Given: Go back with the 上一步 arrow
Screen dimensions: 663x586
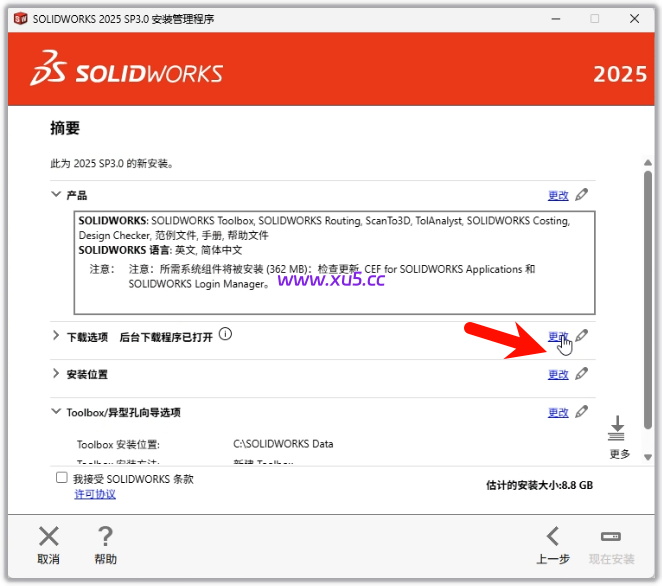Looking at the screenshot, I should point(553,537).
